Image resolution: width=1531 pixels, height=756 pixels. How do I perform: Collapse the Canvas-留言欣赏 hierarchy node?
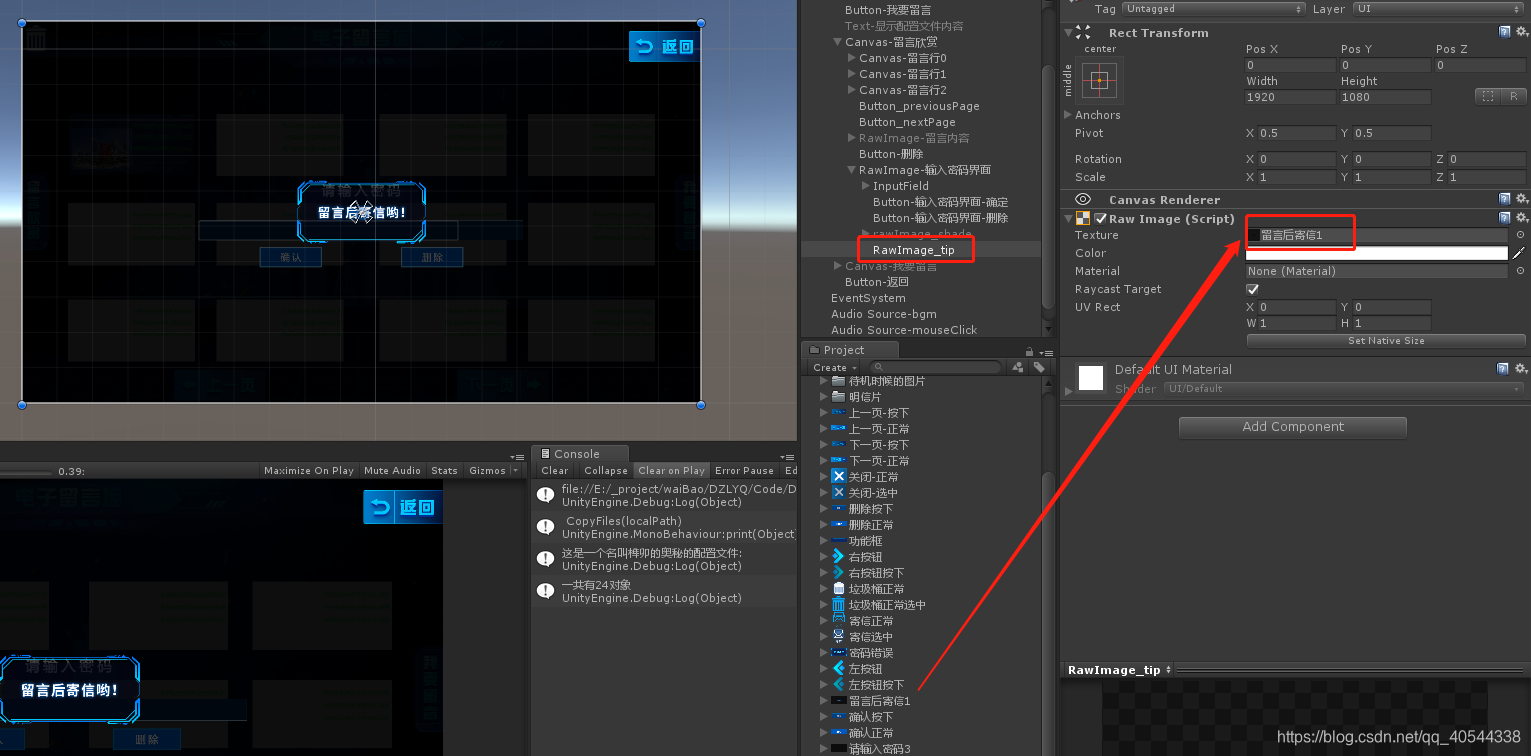[x=837, y=42]
